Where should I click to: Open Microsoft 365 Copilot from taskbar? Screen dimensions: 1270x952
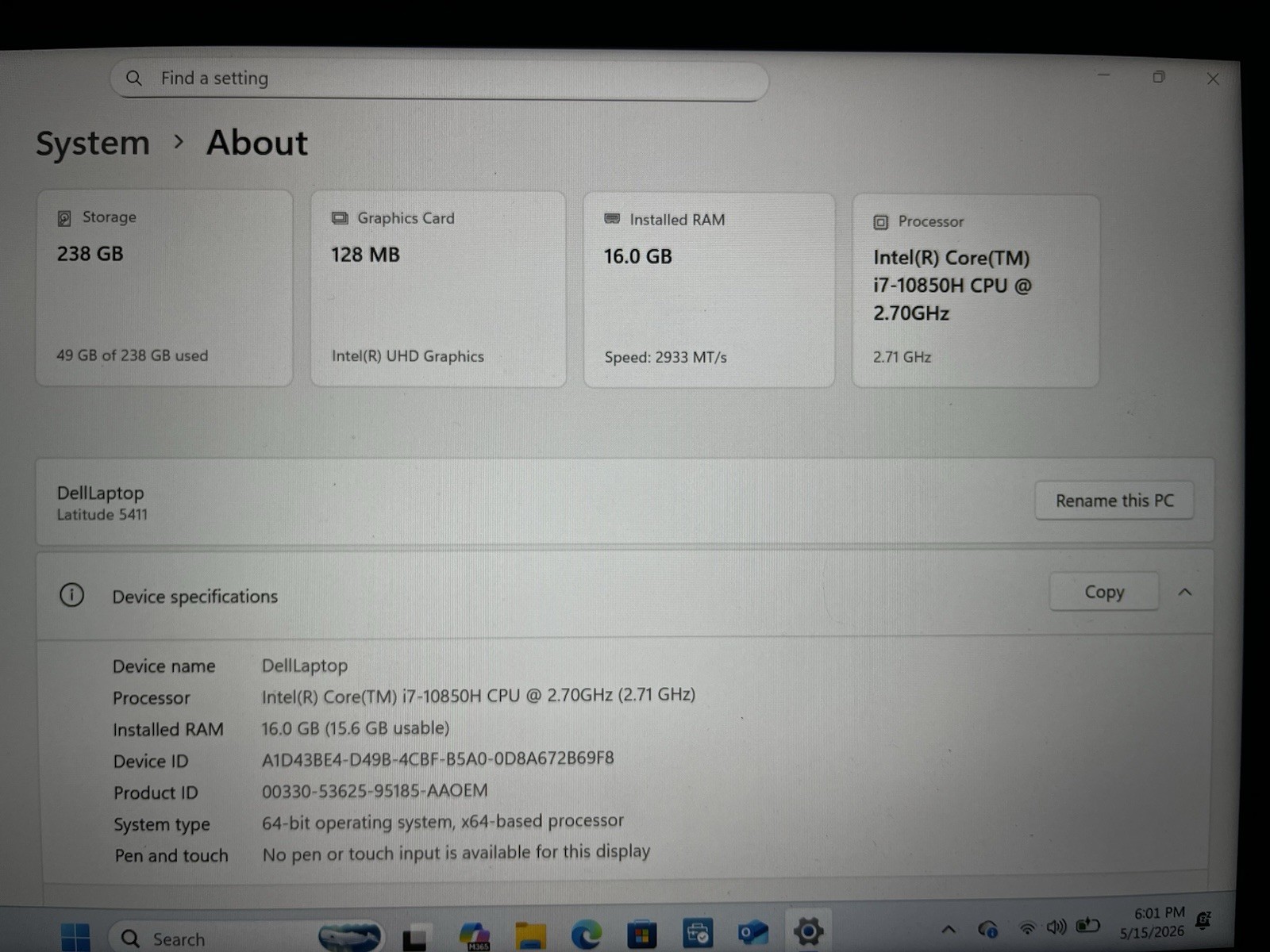[475, 936]
